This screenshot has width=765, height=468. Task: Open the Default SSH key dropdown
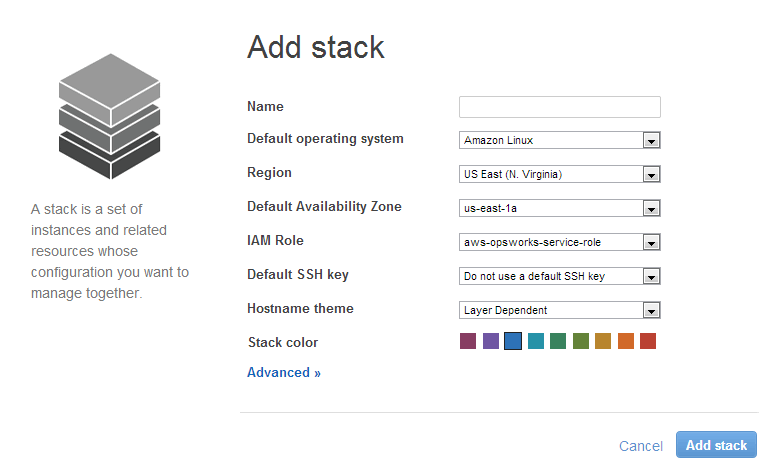point(560,276)
